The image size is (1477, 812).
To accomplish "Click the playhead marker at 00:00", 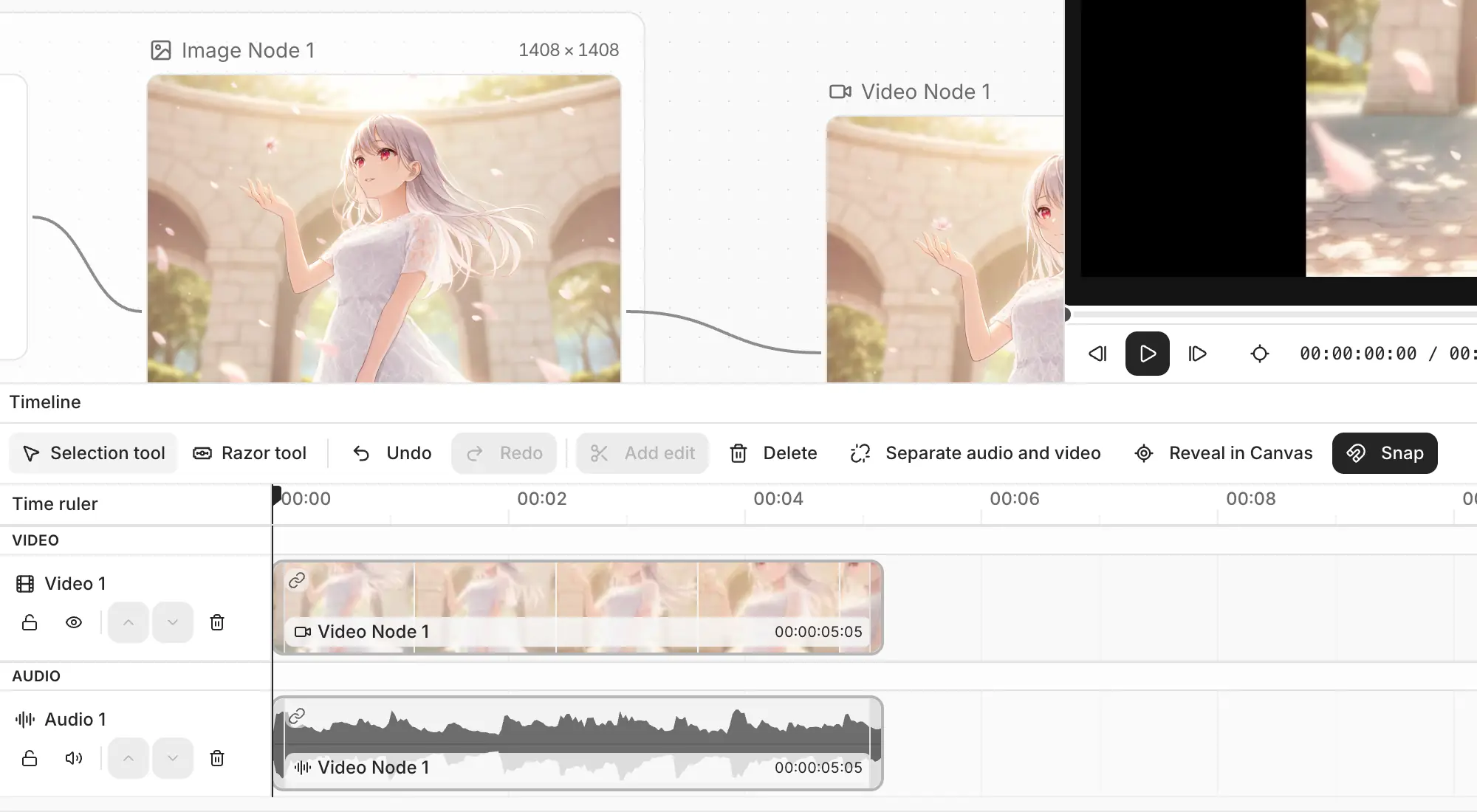I will [x=276, y=495].
